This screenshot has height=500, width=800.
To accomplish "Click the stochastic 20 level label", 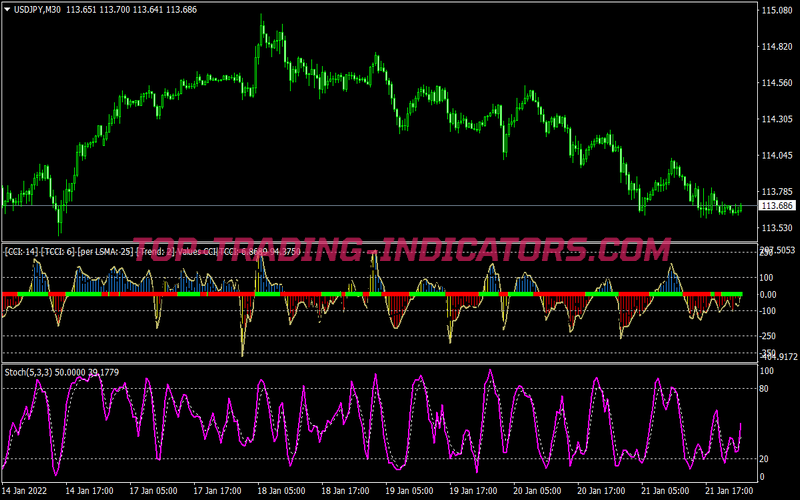I will pyautogui.click(x=764, y=459).
